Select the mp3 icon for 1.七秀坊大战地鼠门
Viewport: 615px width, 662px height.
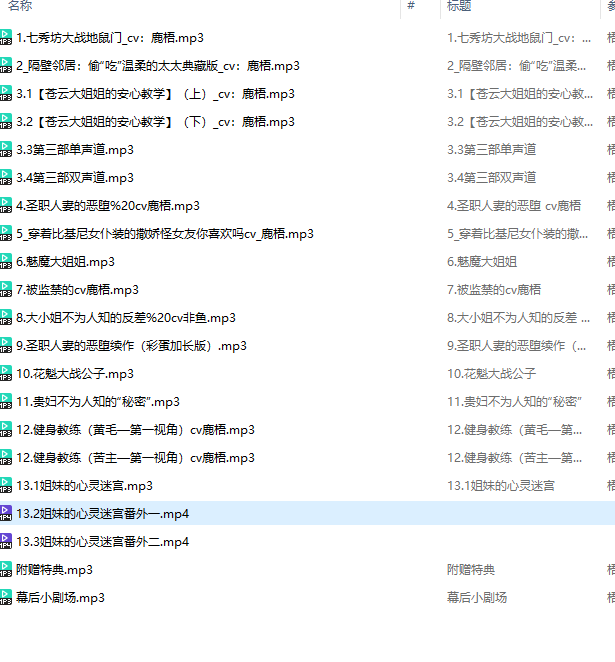pyautogui.click(x=6, y=37)
